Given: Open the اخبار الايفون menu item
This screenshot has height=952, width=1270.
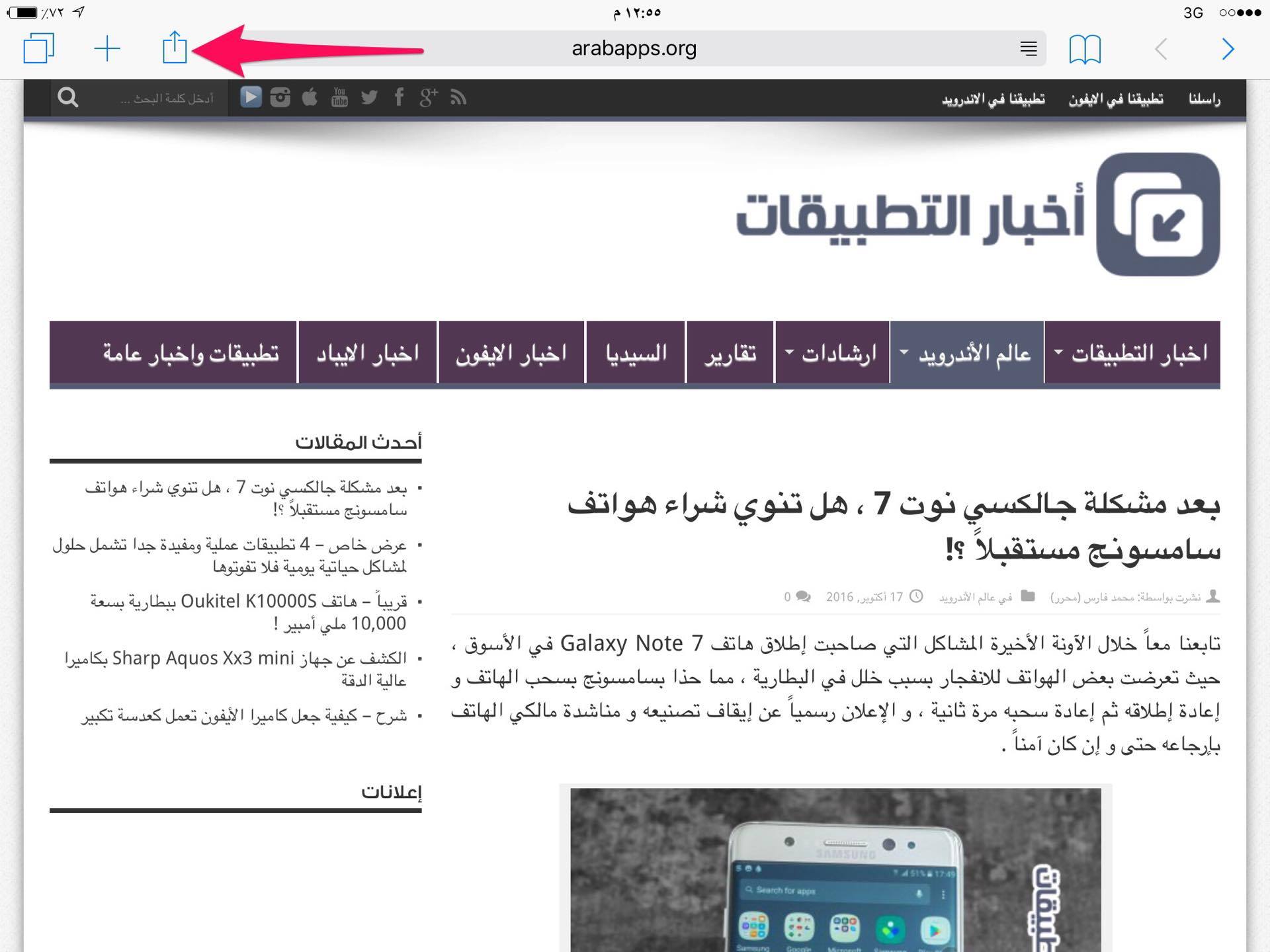Looking at the screenshot, I should coord(511,352).
